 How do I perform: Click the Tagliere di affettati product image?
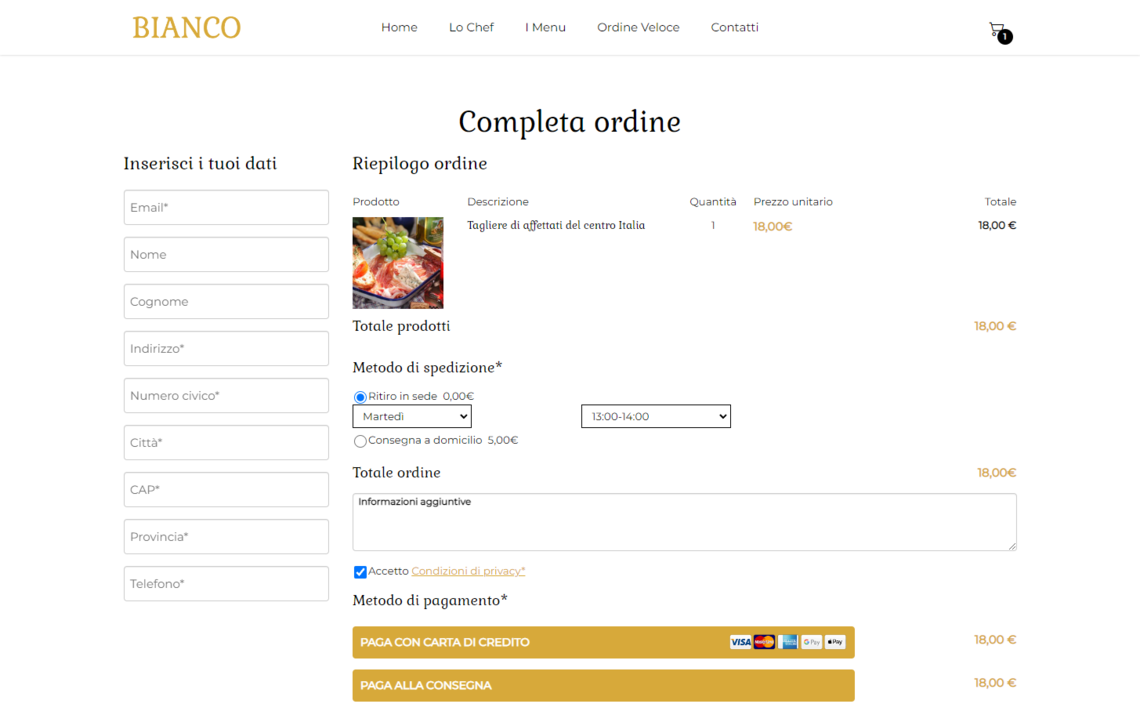point(398,263)
